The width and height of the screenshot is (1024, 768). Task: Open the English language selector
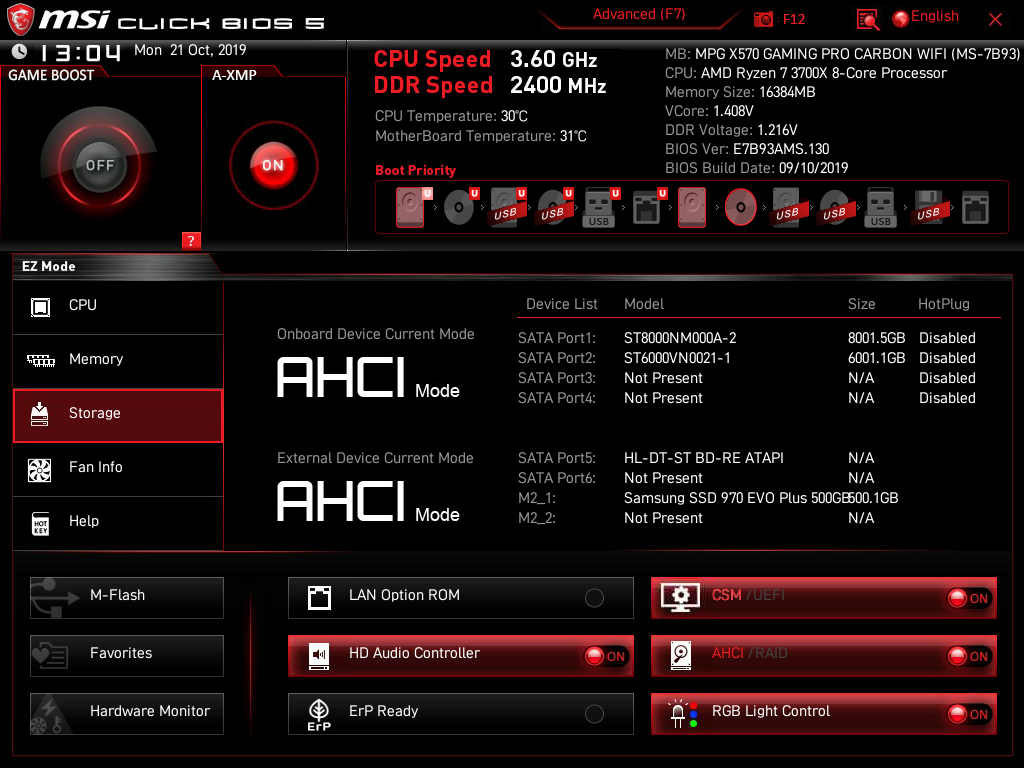coord(927,16)
